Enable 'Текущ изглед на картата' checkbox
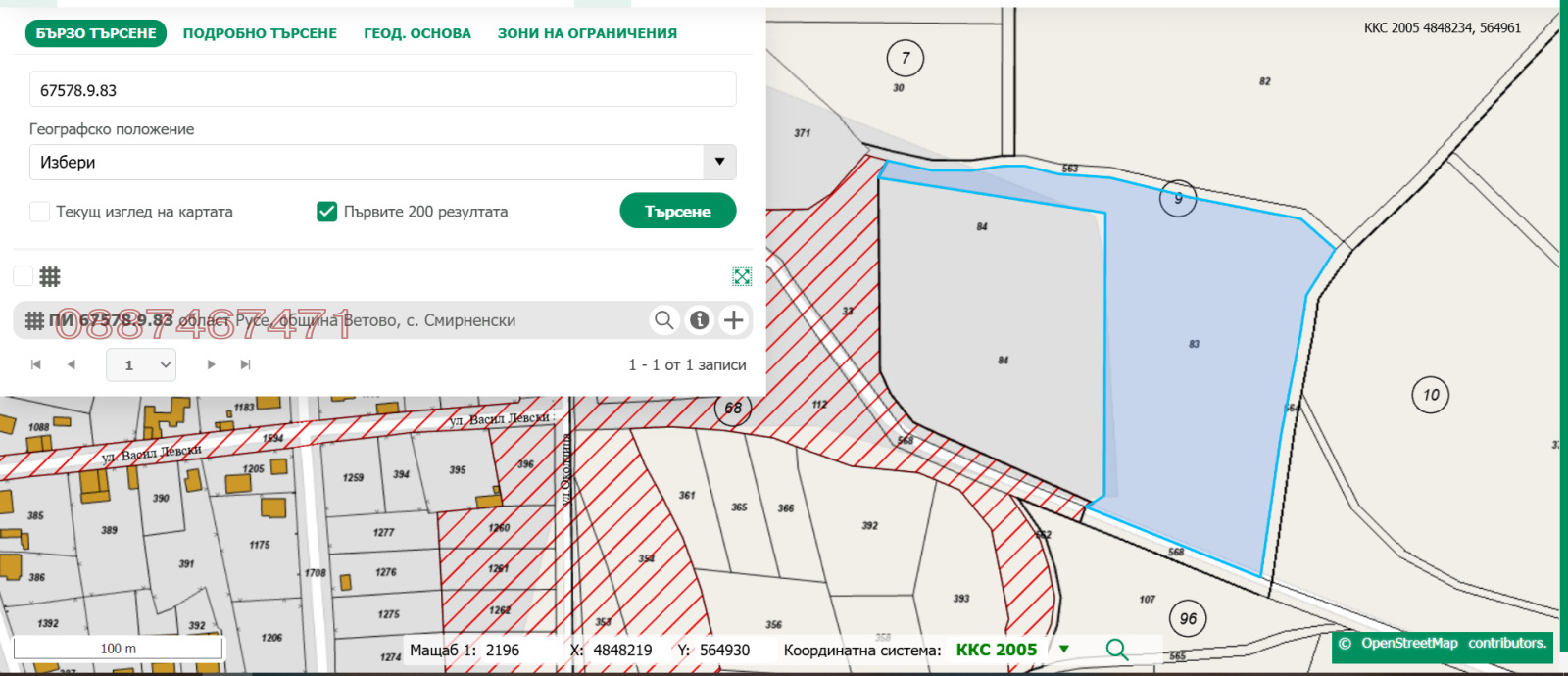Viewport: 1568px width, 676px height. point(40,212)
